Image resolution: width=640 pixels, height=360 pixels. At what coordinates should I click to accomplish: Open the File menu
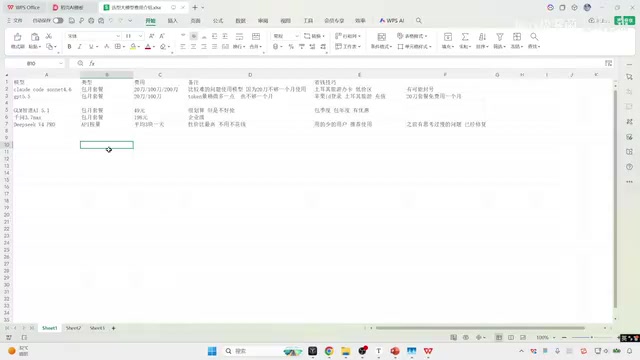(x=15, y=20)
